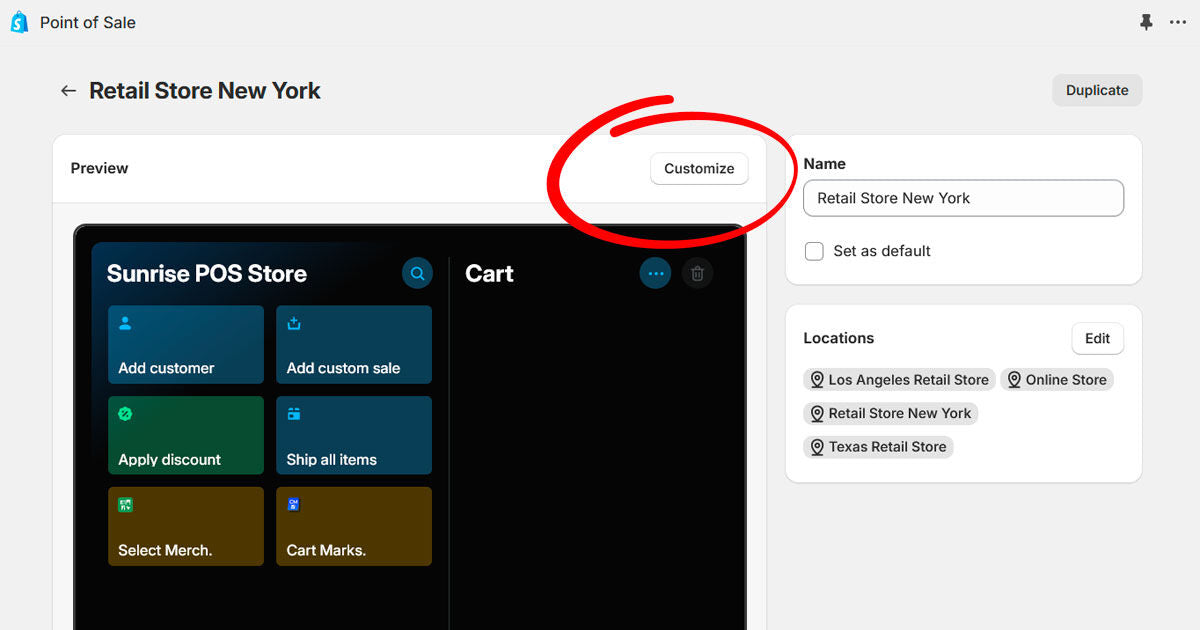Click the Cart trash icon
Screen dimensions: 1200x630
[x=697, y=273]
